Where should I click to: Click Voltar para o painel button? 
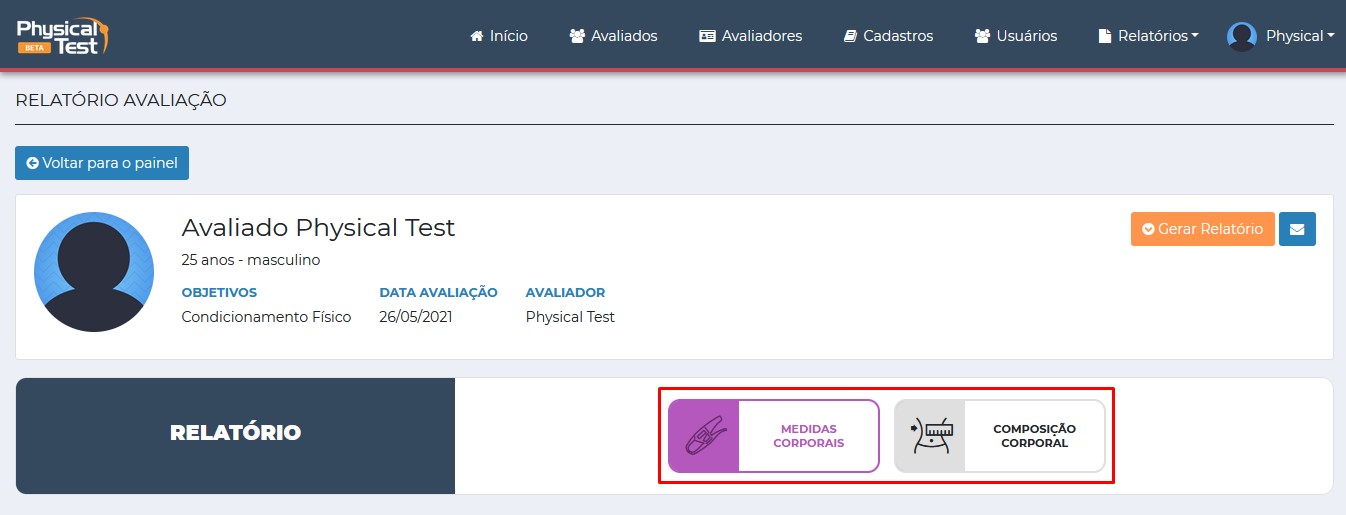pos(102,163)
